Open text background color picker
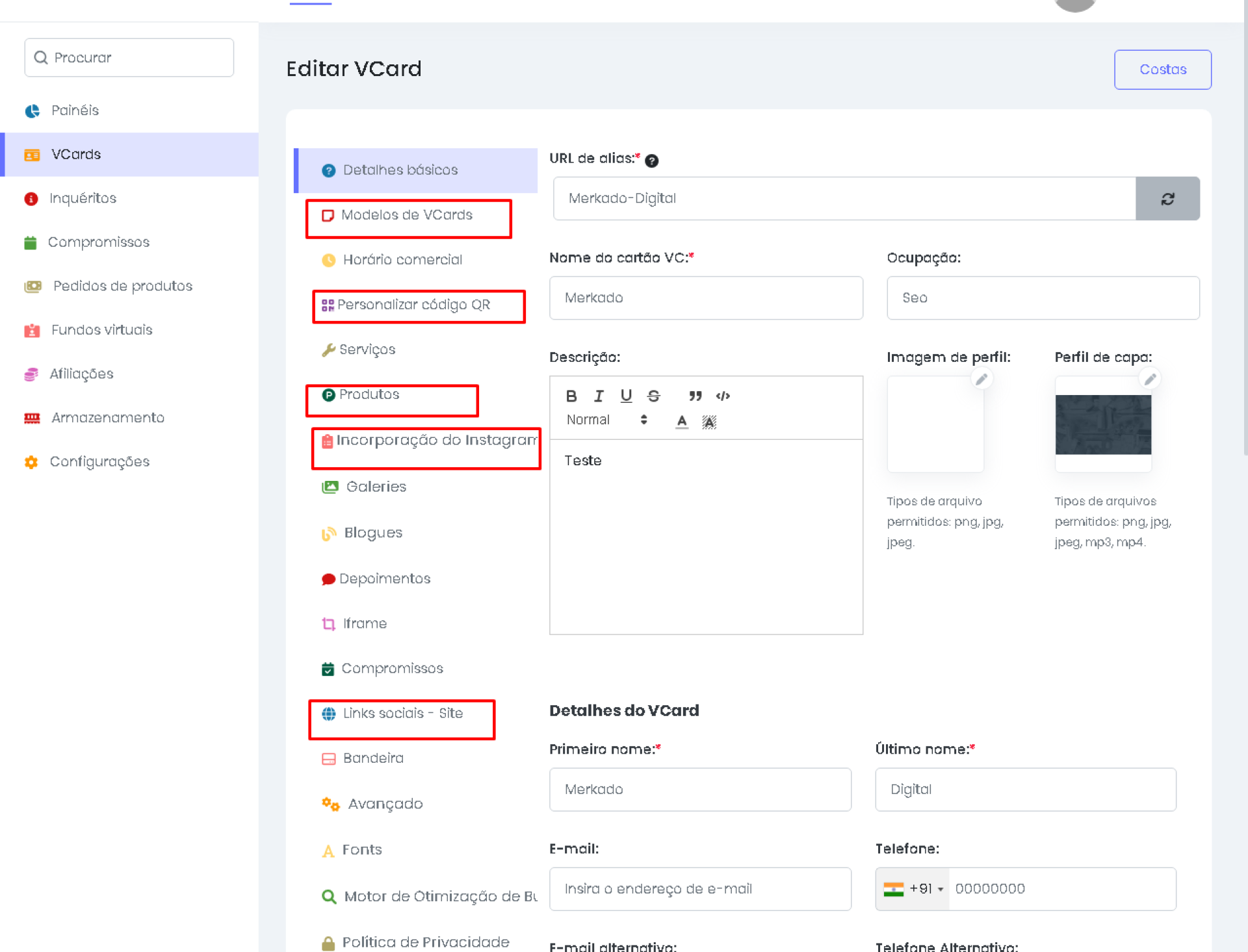The height and width of the screenshot is (952, 1248). (709, 422)
